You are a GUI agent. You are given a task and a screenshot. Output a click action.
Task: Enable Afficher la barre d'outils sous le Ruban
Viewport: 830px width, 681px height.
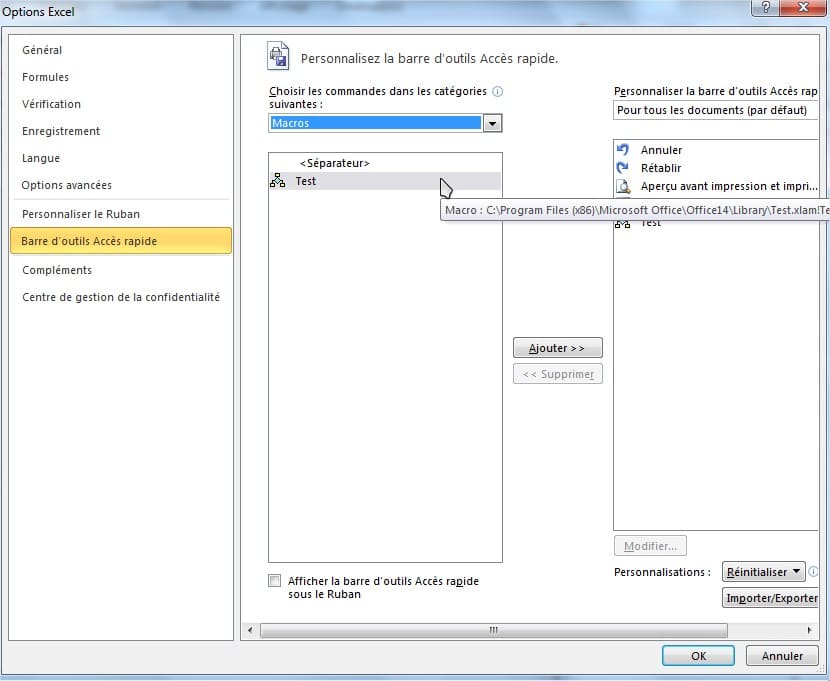(275, 581)
